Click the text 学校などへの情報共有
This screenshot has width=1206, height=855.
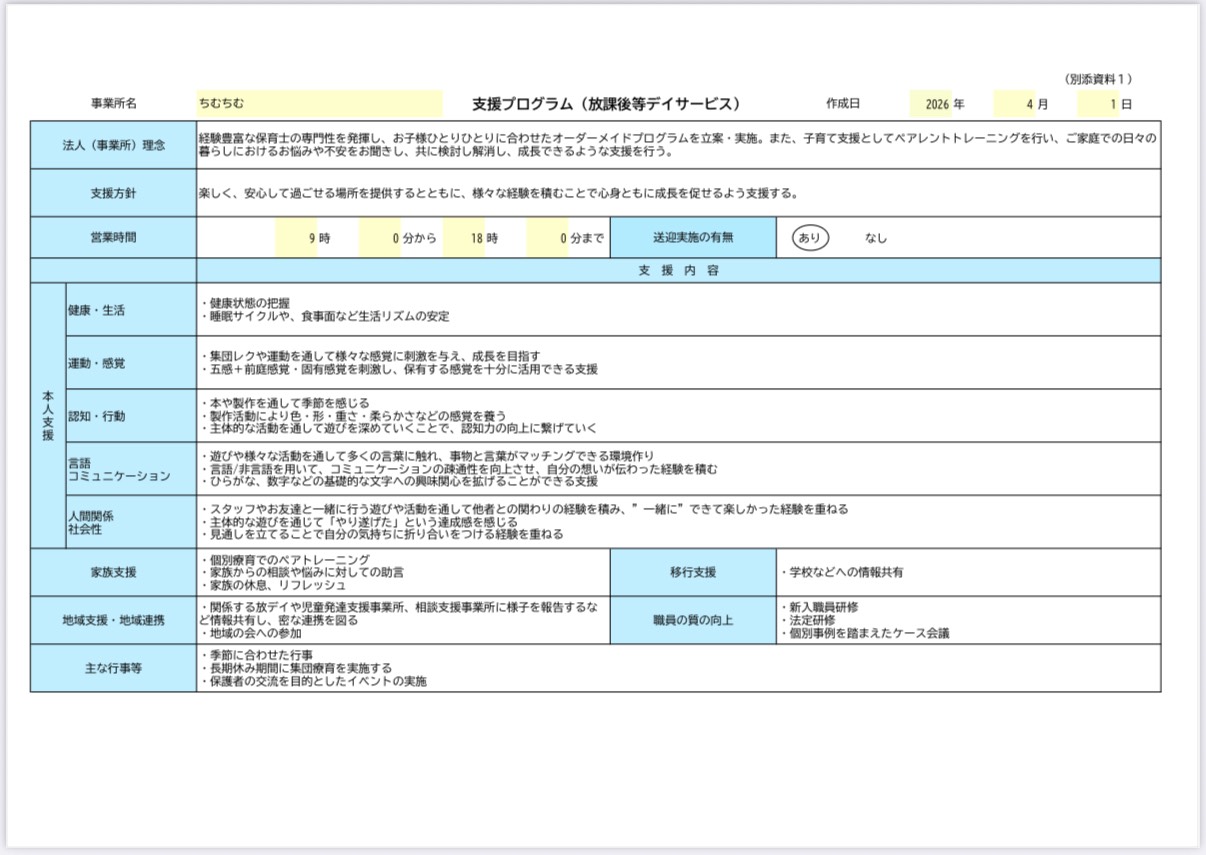pos(841,572)
